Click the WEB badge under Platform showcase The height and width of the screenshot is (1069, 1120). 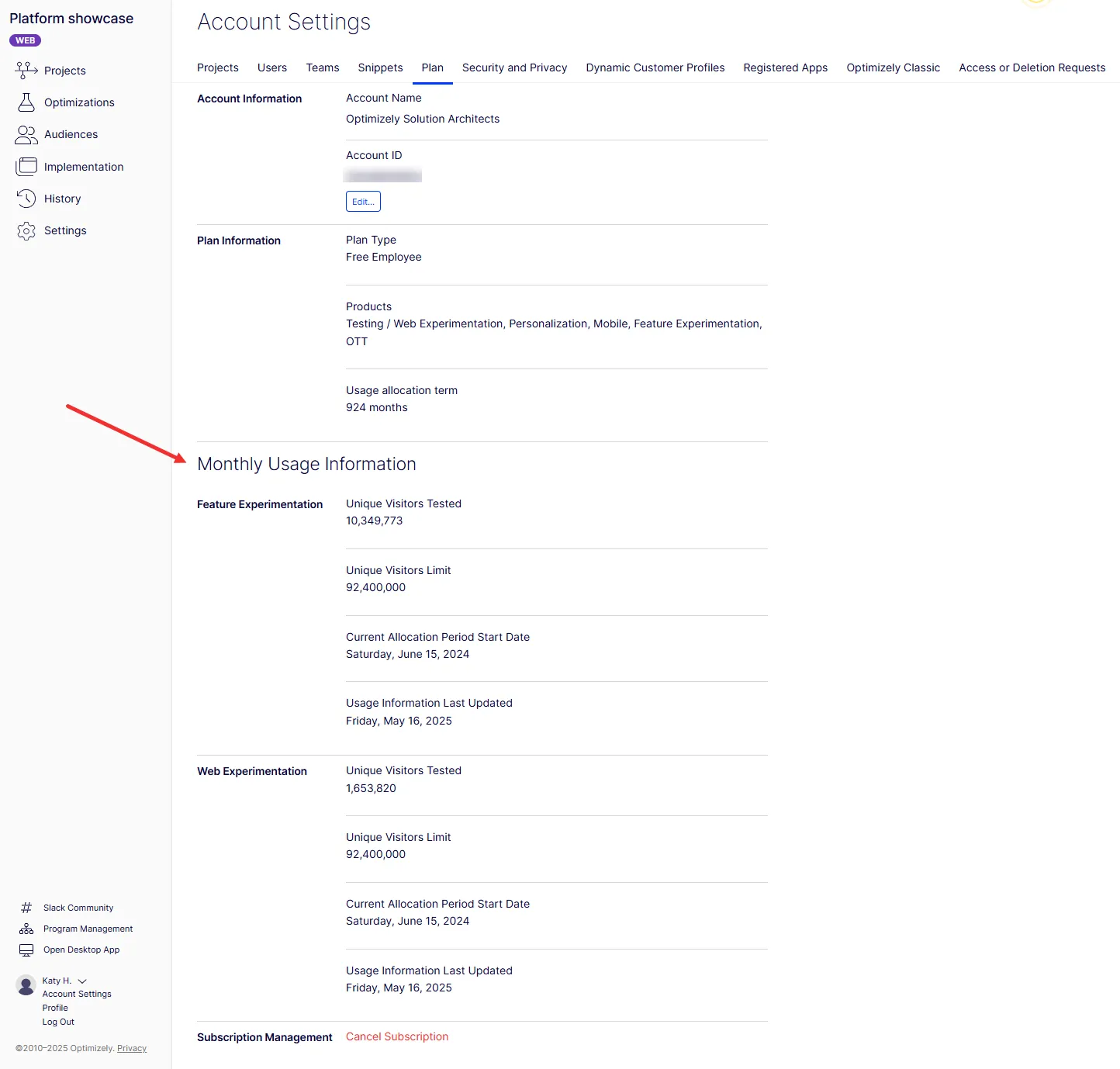[x=26, y=40]
